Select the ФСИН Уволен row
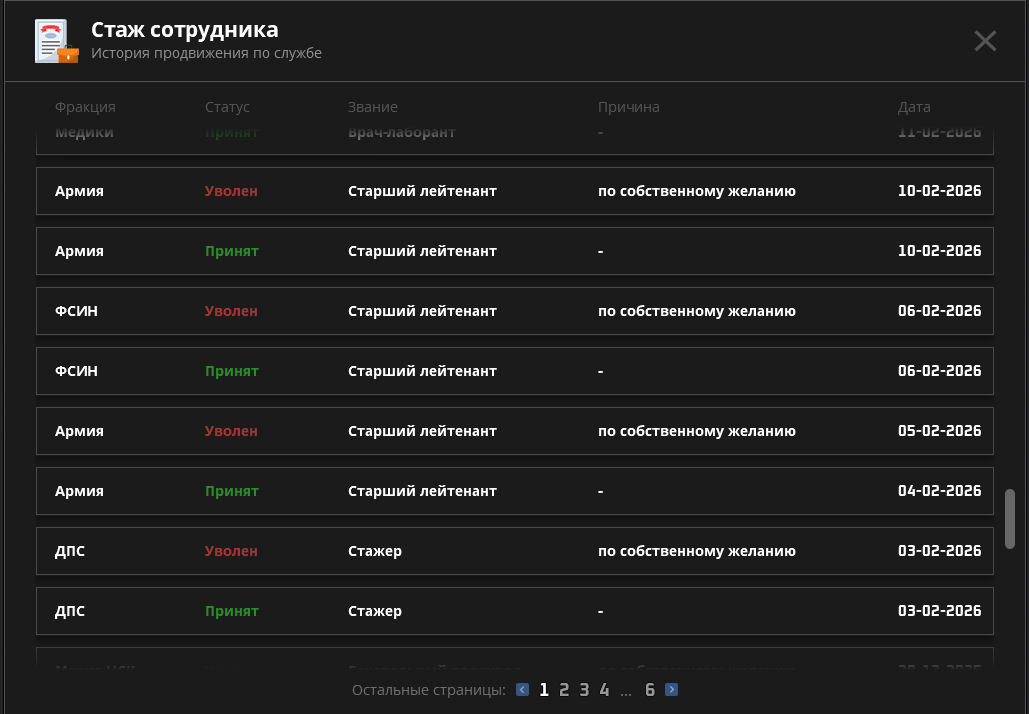 (x=514, y=311)
